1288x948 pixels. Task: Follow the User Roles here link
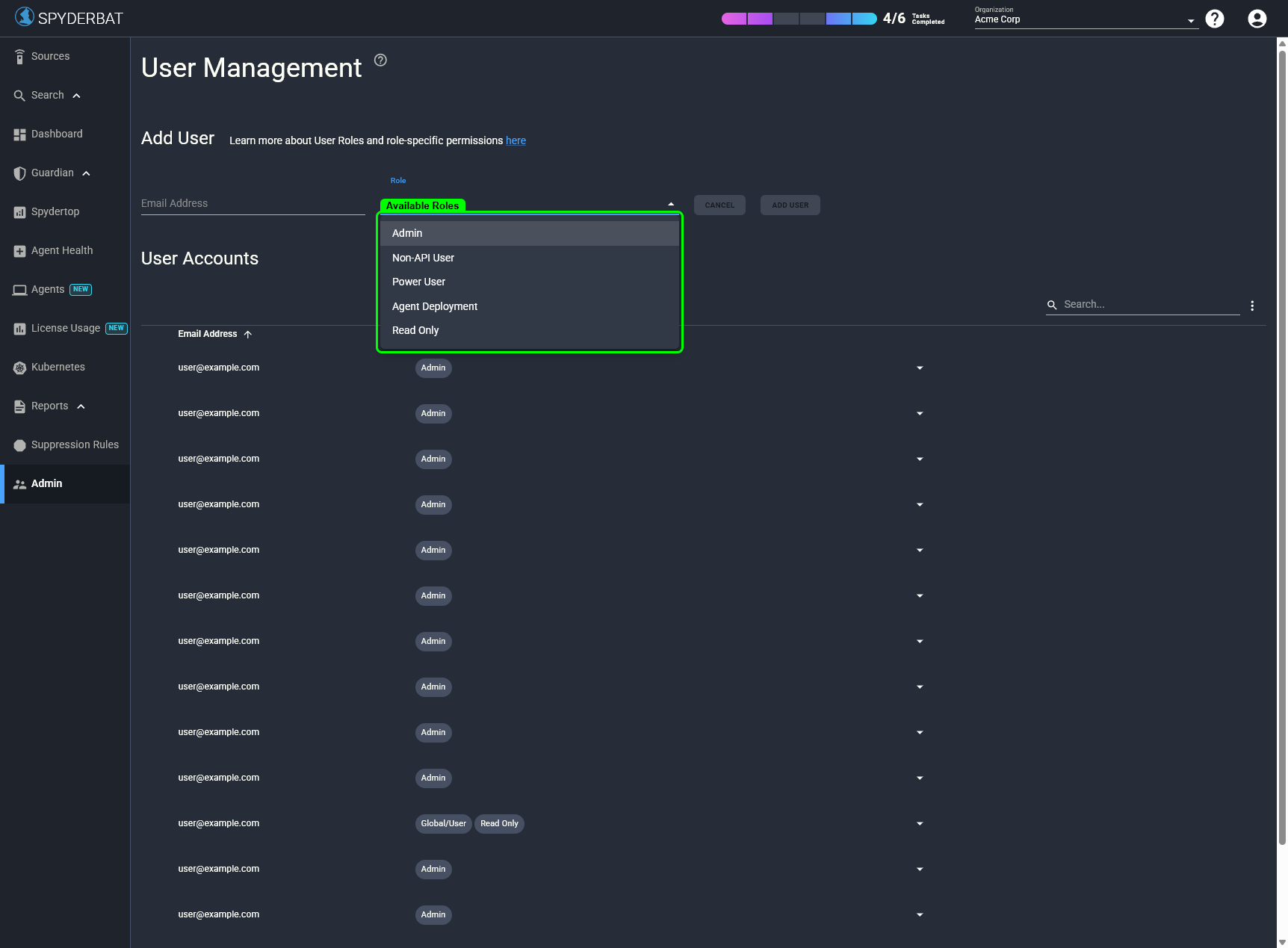pyautogui.click(x=515, y=140)
